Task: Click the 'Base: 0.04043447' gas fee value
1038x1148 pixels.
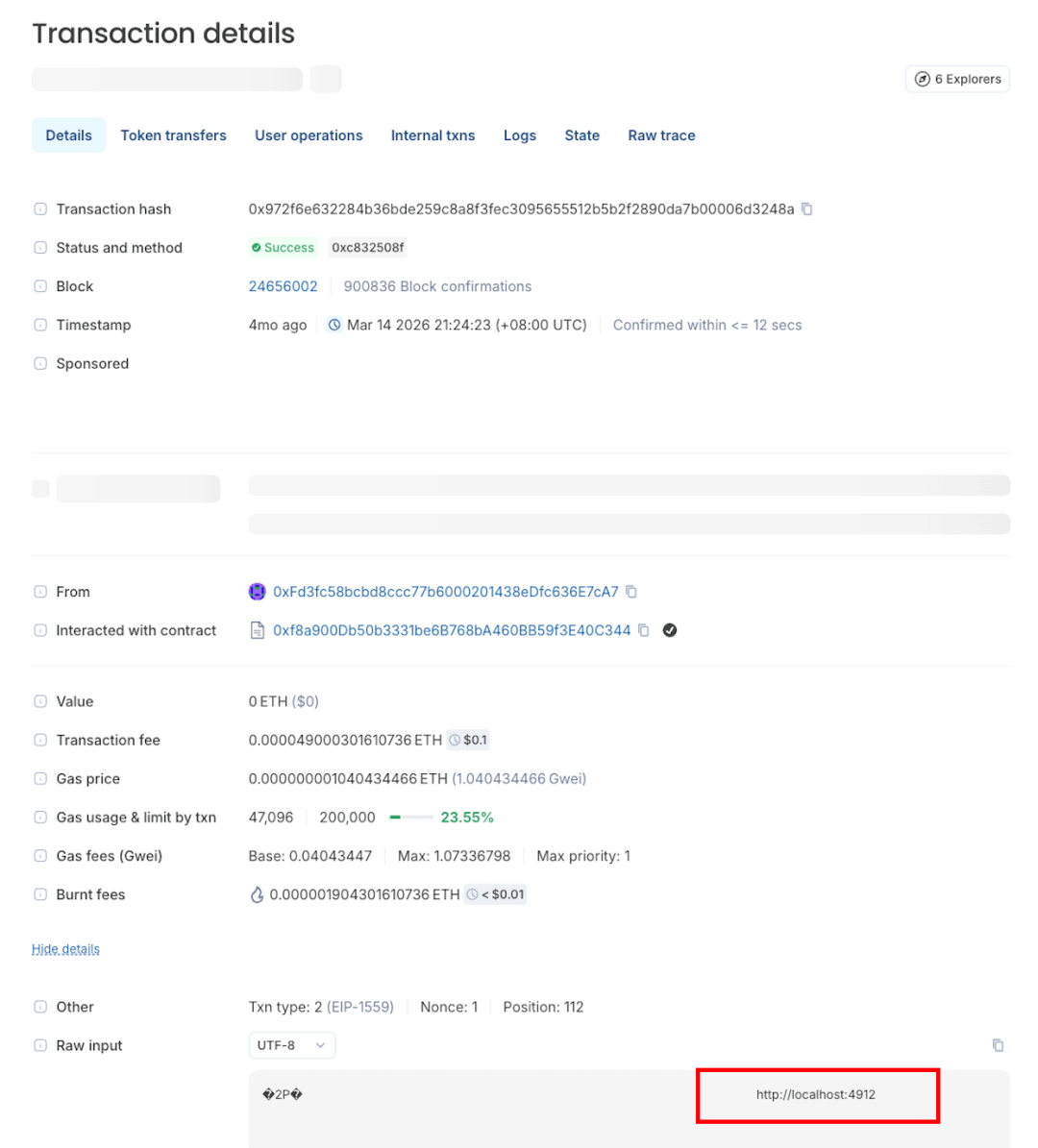Action: click(x=309, y=856)
